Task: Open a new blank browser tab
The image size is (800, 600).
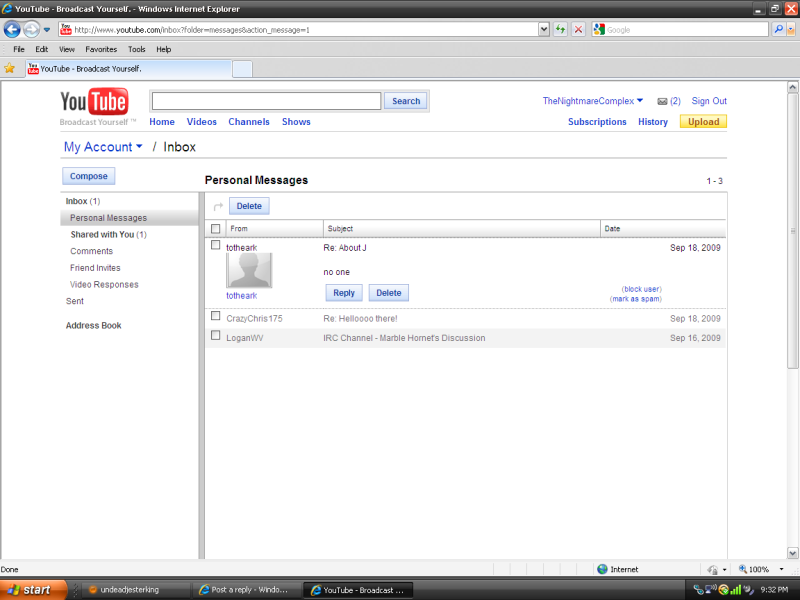Action: click(242, 69)
